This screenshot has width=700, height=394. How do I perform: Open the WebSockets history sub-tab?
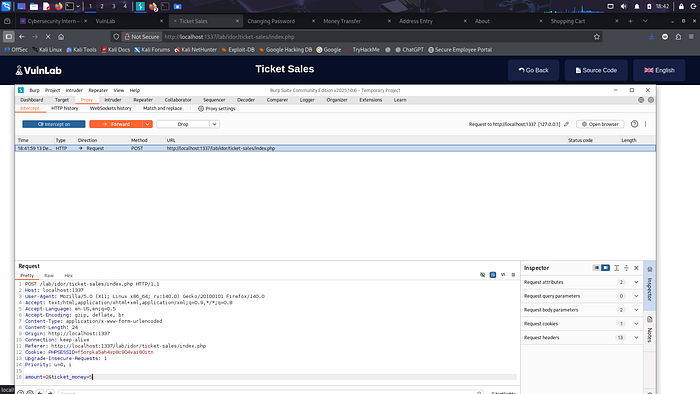tap(111, 108)
